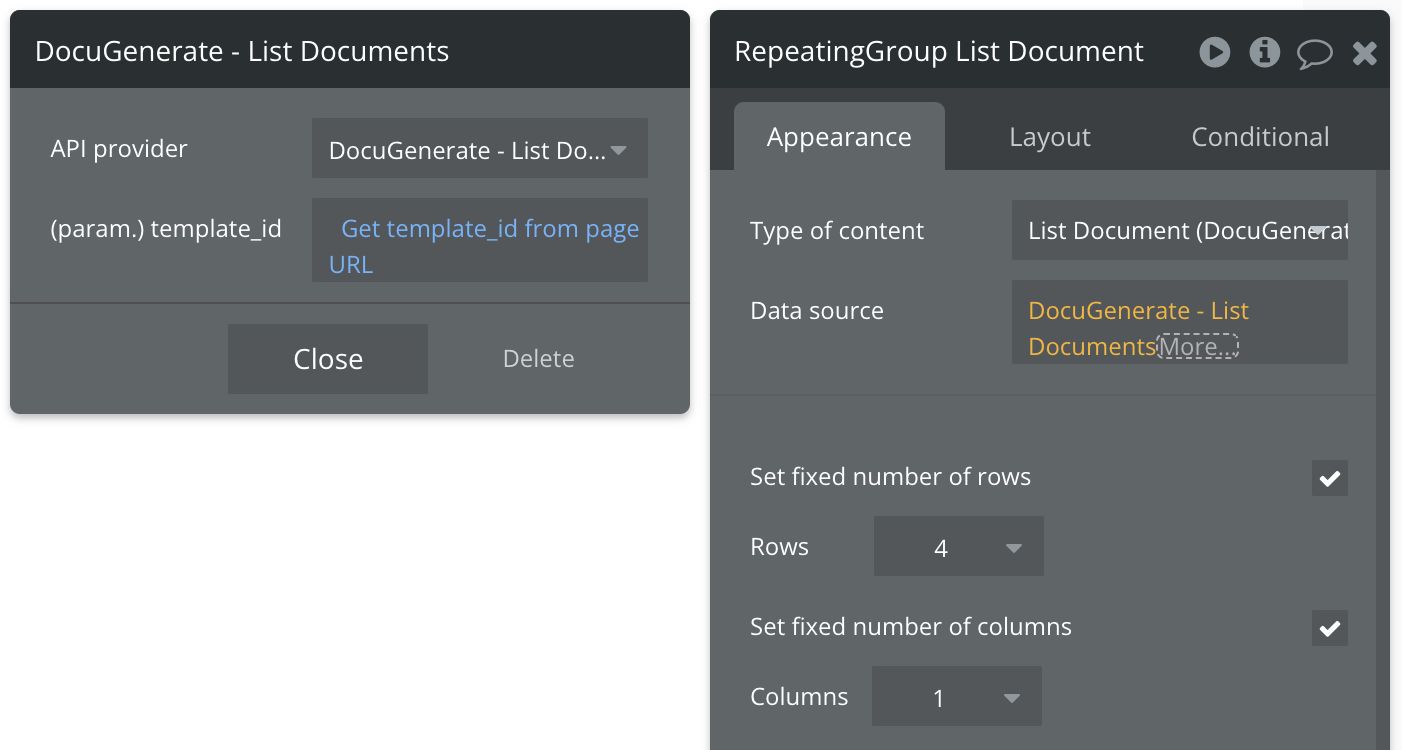Toggle Set fixed number of rows checkbox
Screen dimensions: 1402x750
point(1330,478)
